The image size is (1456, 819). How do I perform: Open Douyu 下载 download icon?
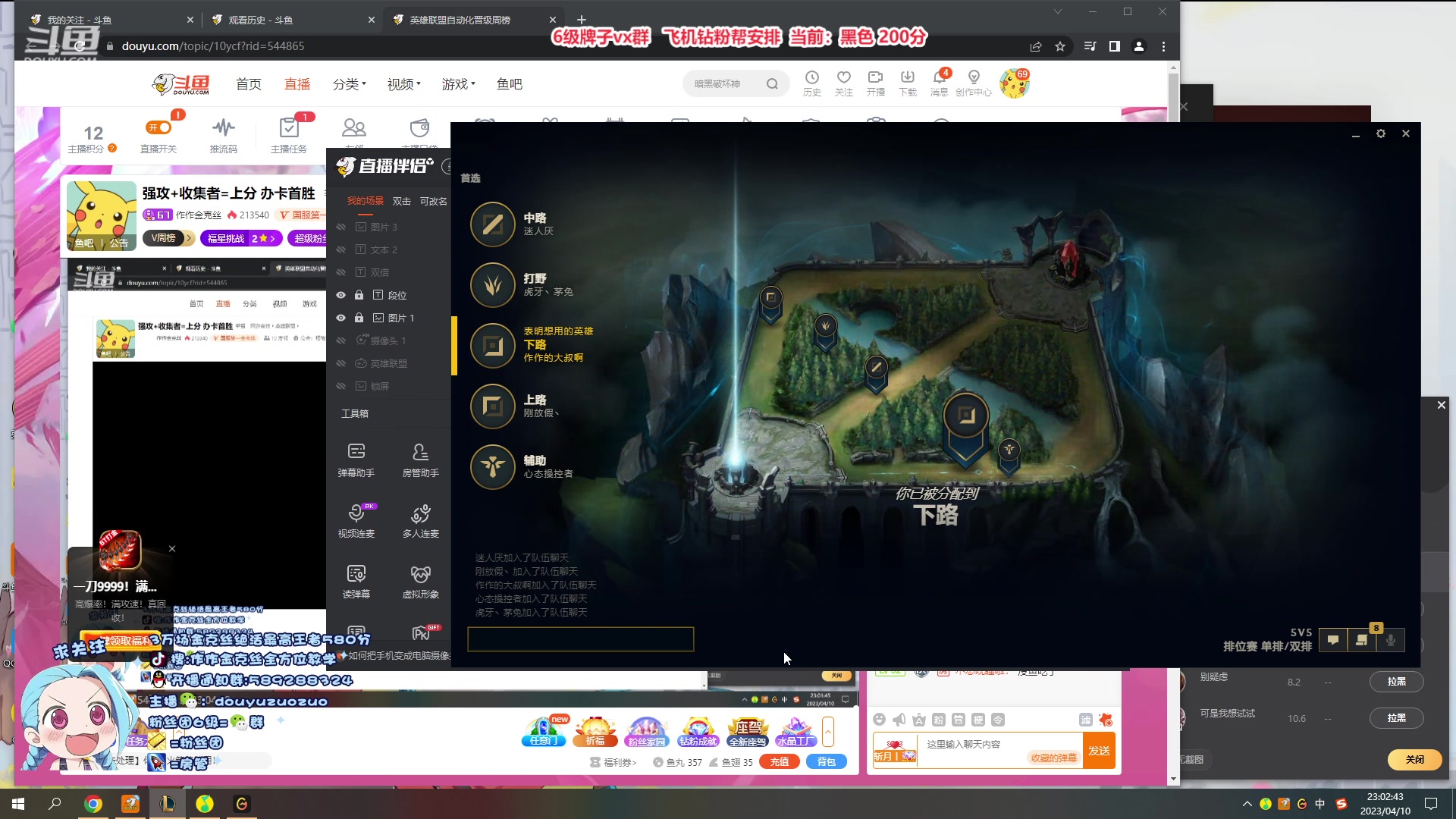pos(908,83)
